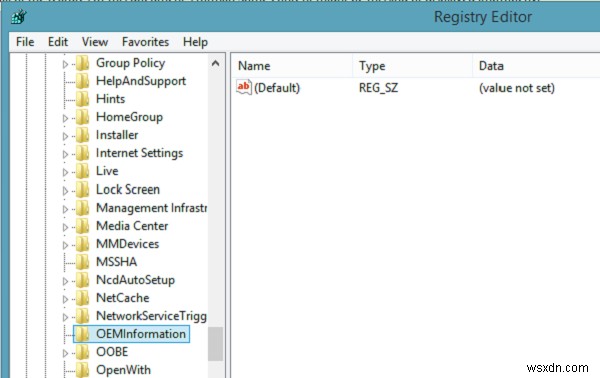Viewport: 600px width, 378px height.
Task: Expand the NcdAutoSetup key
Action: 65,281
